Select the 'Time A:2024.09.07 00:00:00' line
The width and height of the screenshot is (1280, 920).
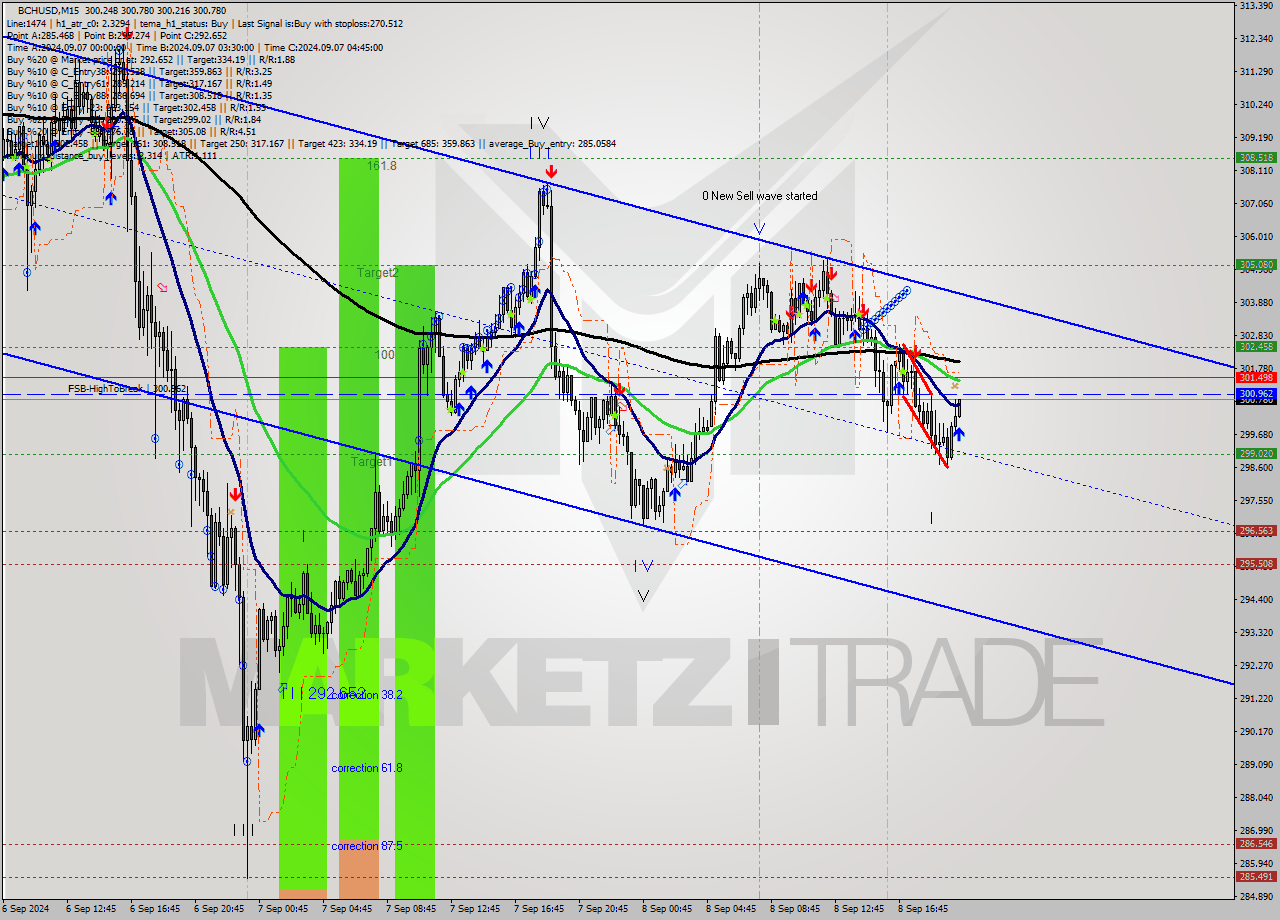click(67, 47)
